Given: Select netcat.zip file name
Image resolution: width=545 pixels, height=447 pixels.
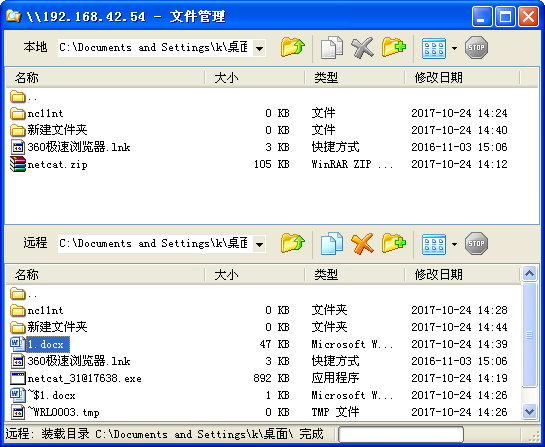Looking at the screenshot, I should [57, 164].
